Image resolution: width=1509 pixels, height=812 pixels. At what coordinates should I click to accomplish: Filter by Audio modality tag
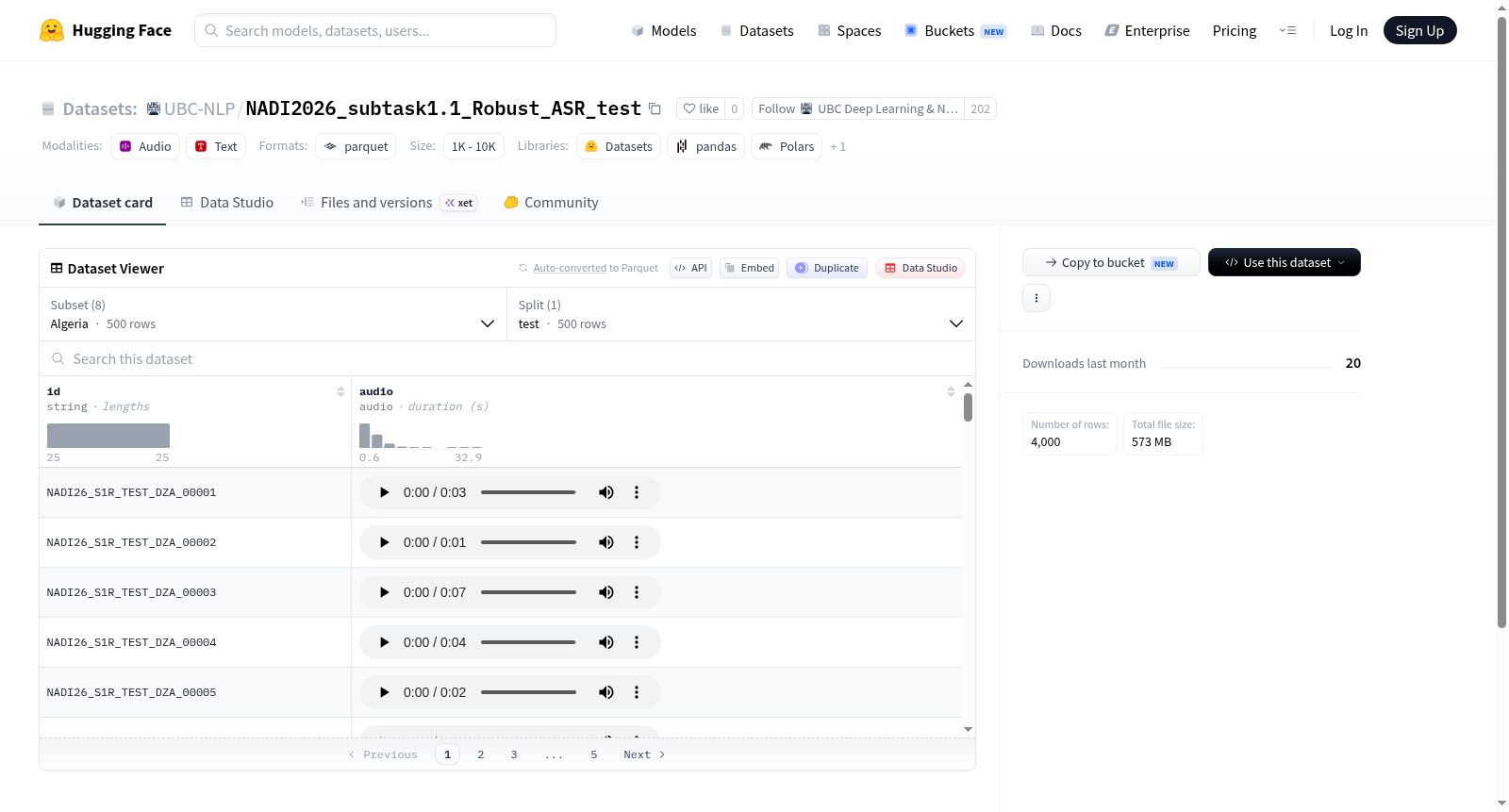point(145,146)
